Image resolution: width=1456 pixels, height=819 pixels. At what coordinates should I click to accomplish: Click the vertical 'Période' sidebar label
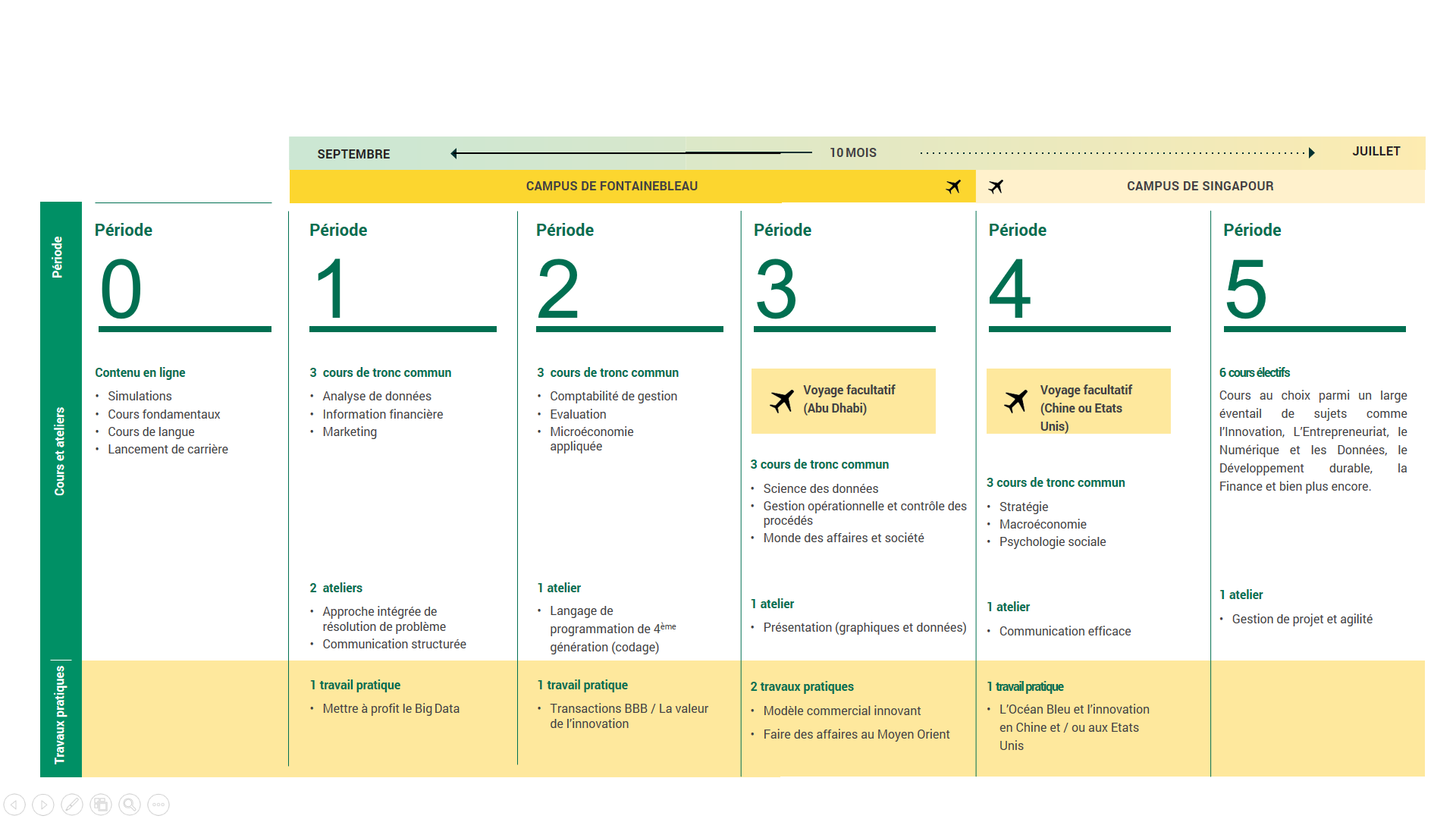(57, 257)
